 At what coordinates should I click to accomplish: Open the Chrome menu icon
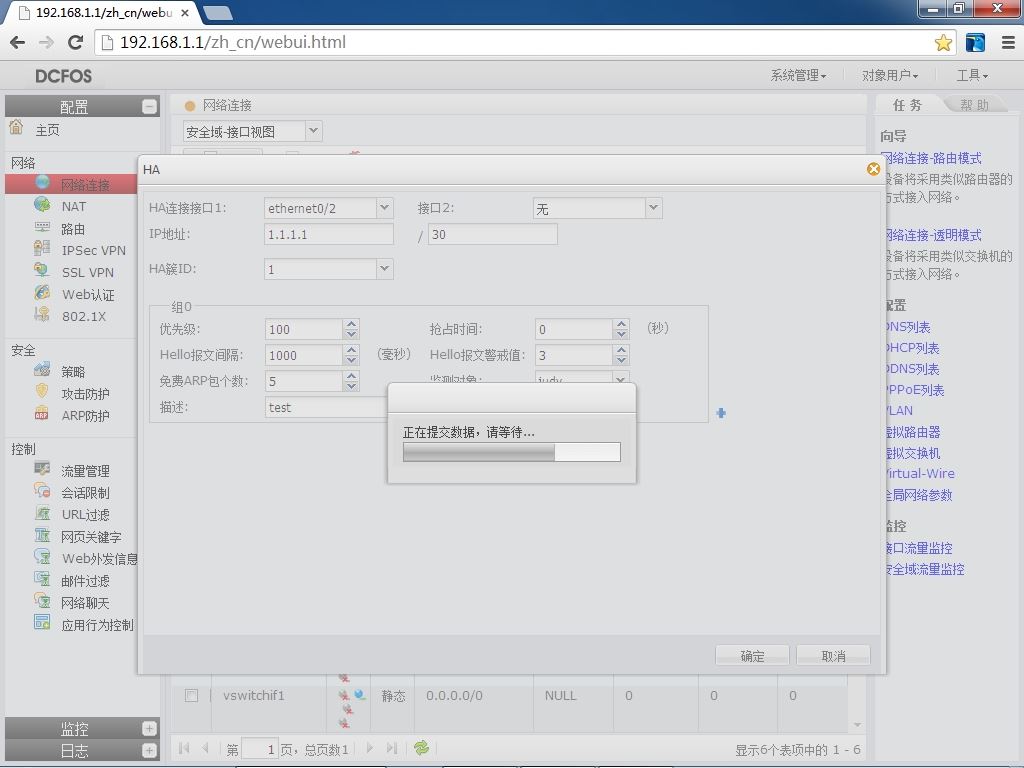pyautogui.click(x=1008, y=42)
